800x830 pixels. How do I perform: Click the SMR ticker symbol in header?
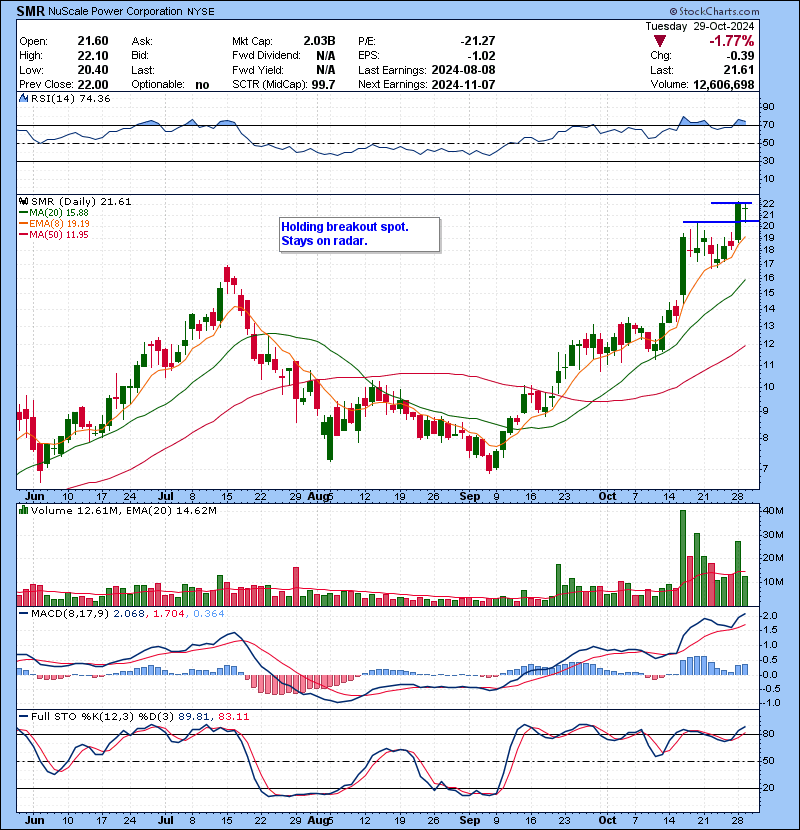point(31,11)
